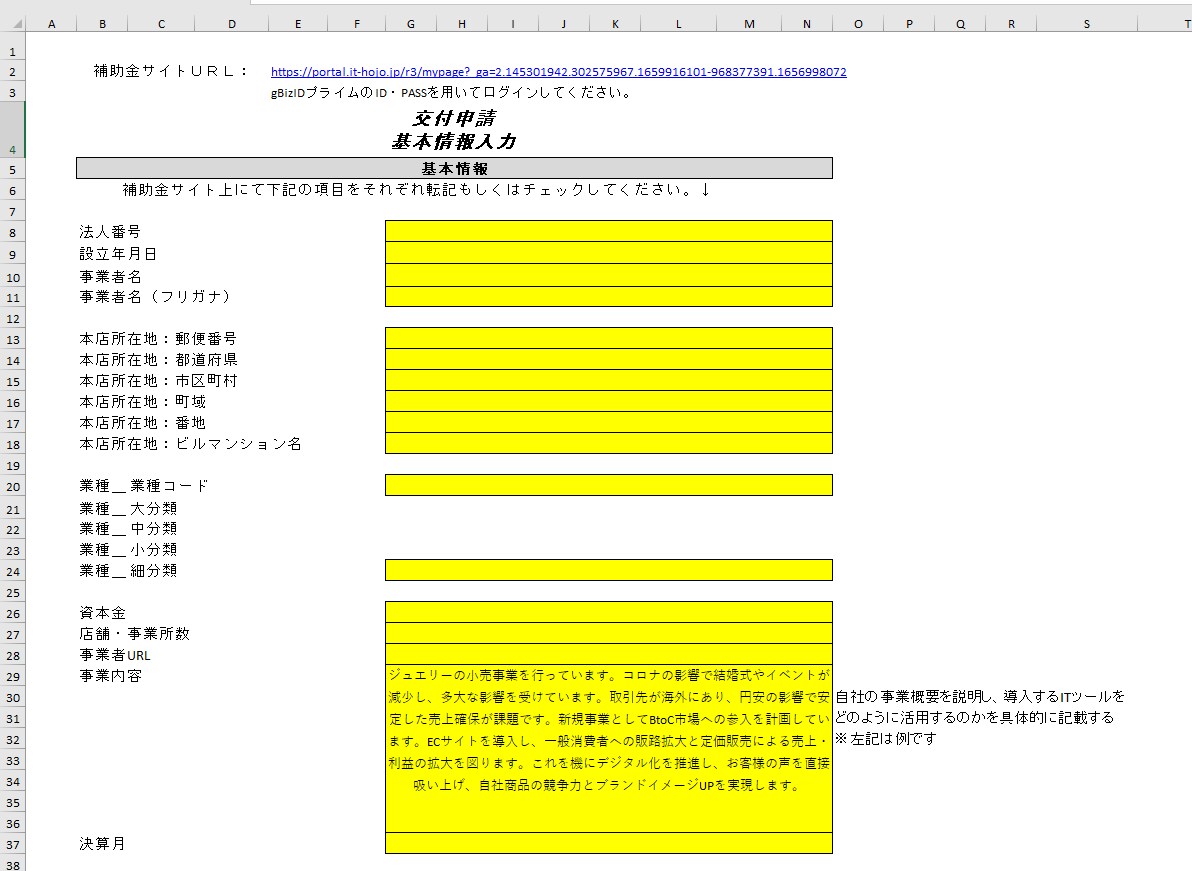Select row 12 header
The width and height of the screenshot is (1192, 871).
[x=12, y=318]
